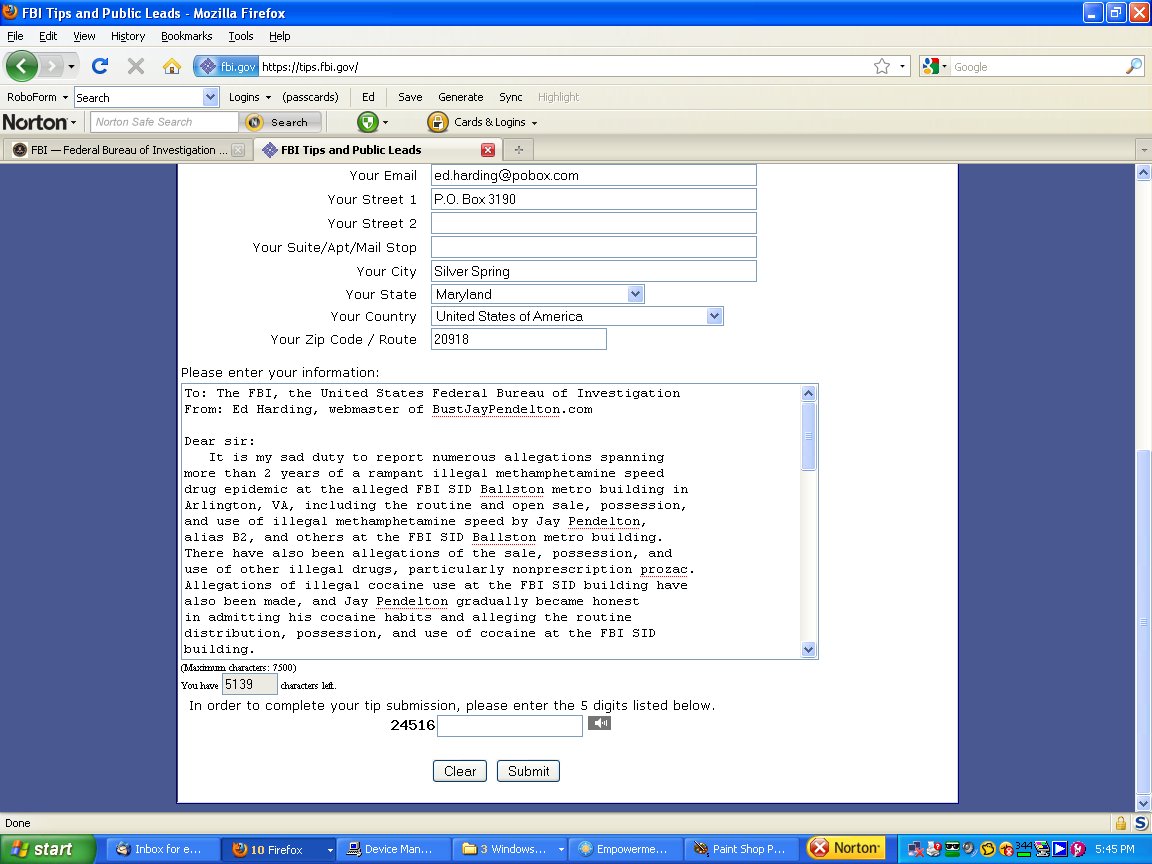Click the URL address bar
This screenshot has width=1152, height=864.
pyautogui.click(x=566, y=66)
